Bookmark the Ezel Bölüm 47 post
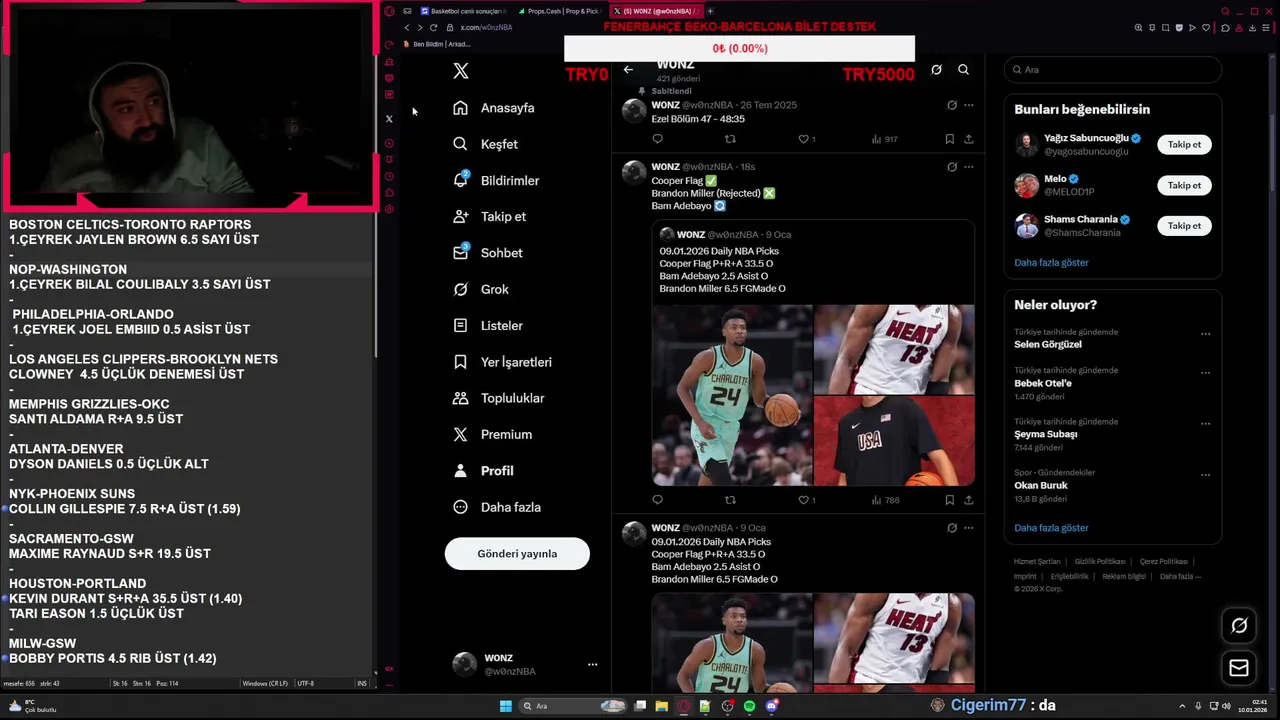The width and height of the screenshot is (1280, 720). click(x=949, y=139)
